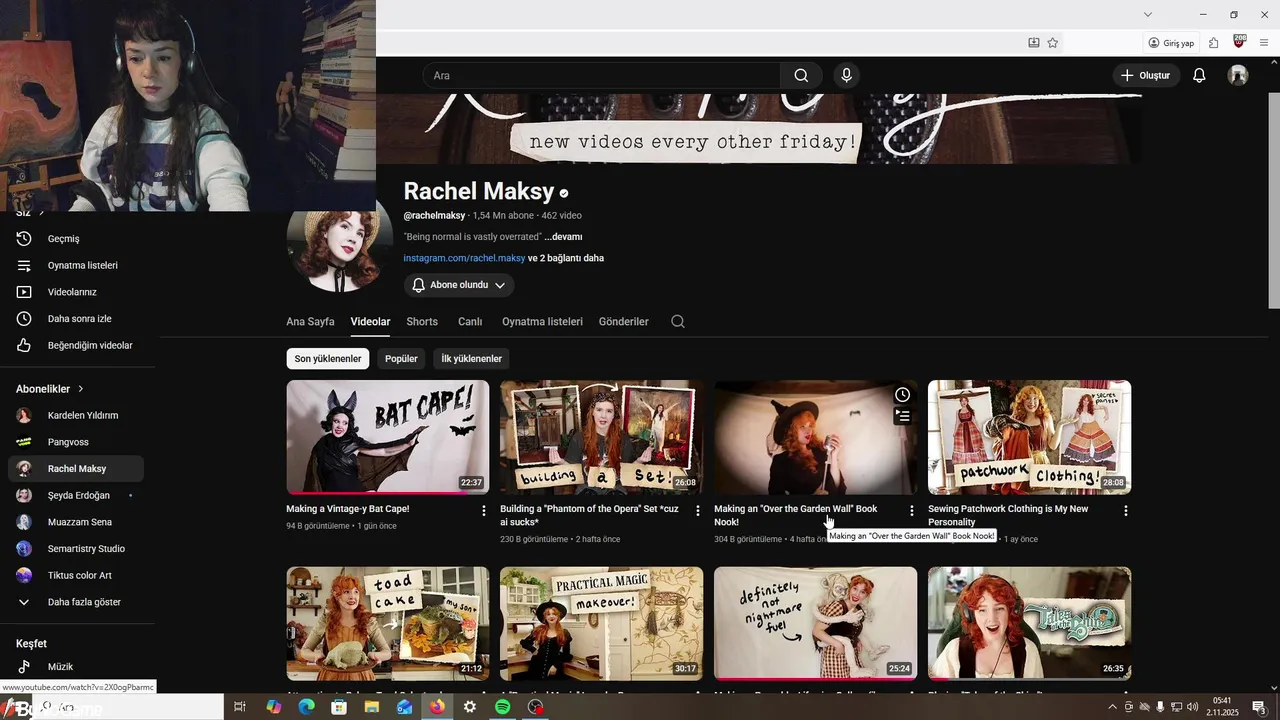Open Firefox list-all-tabs chevron
This screenshot has width=1280, height=720.
[x=1148, y=14]
